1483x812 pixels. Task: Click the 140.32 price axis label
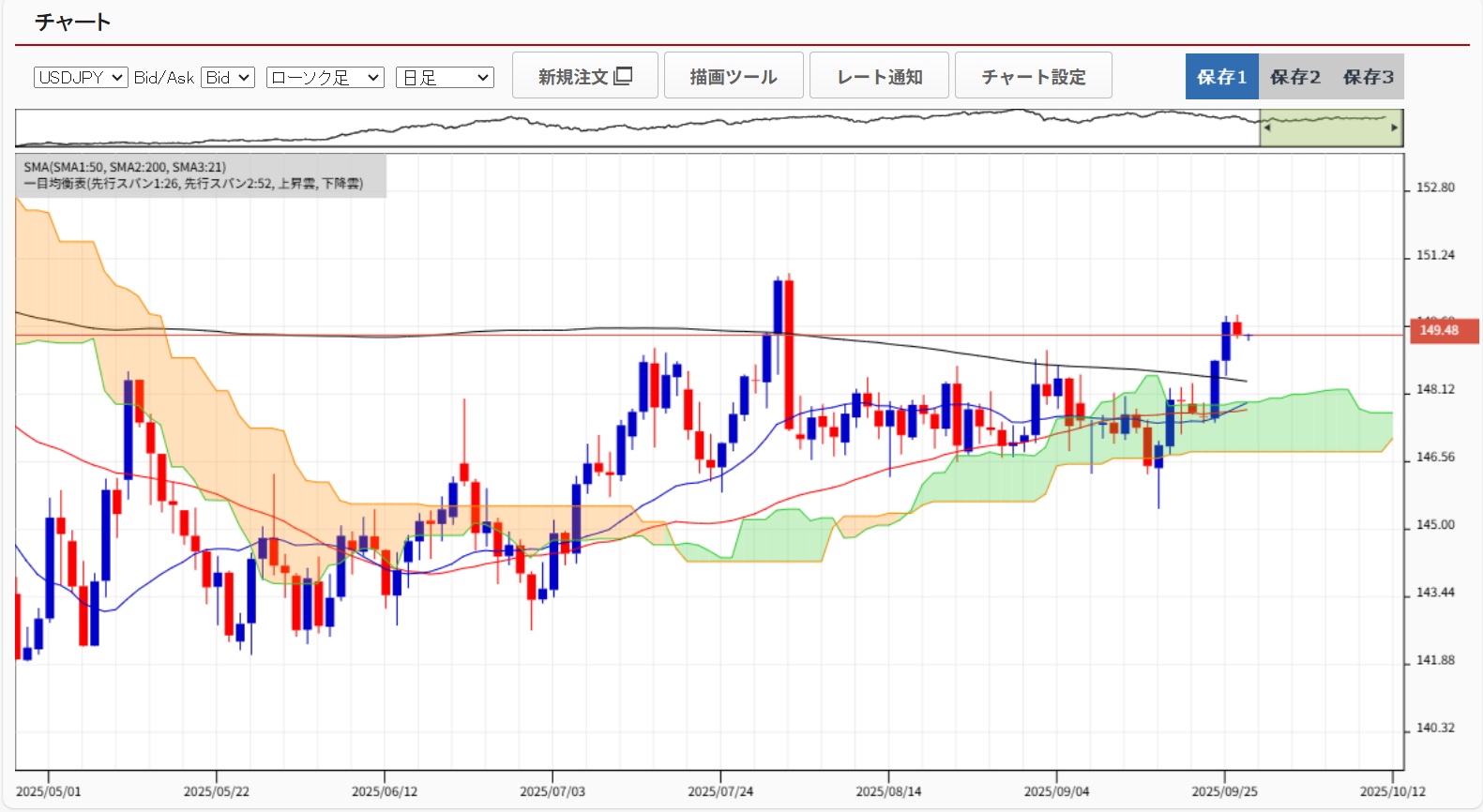[x=1435, y=728]
